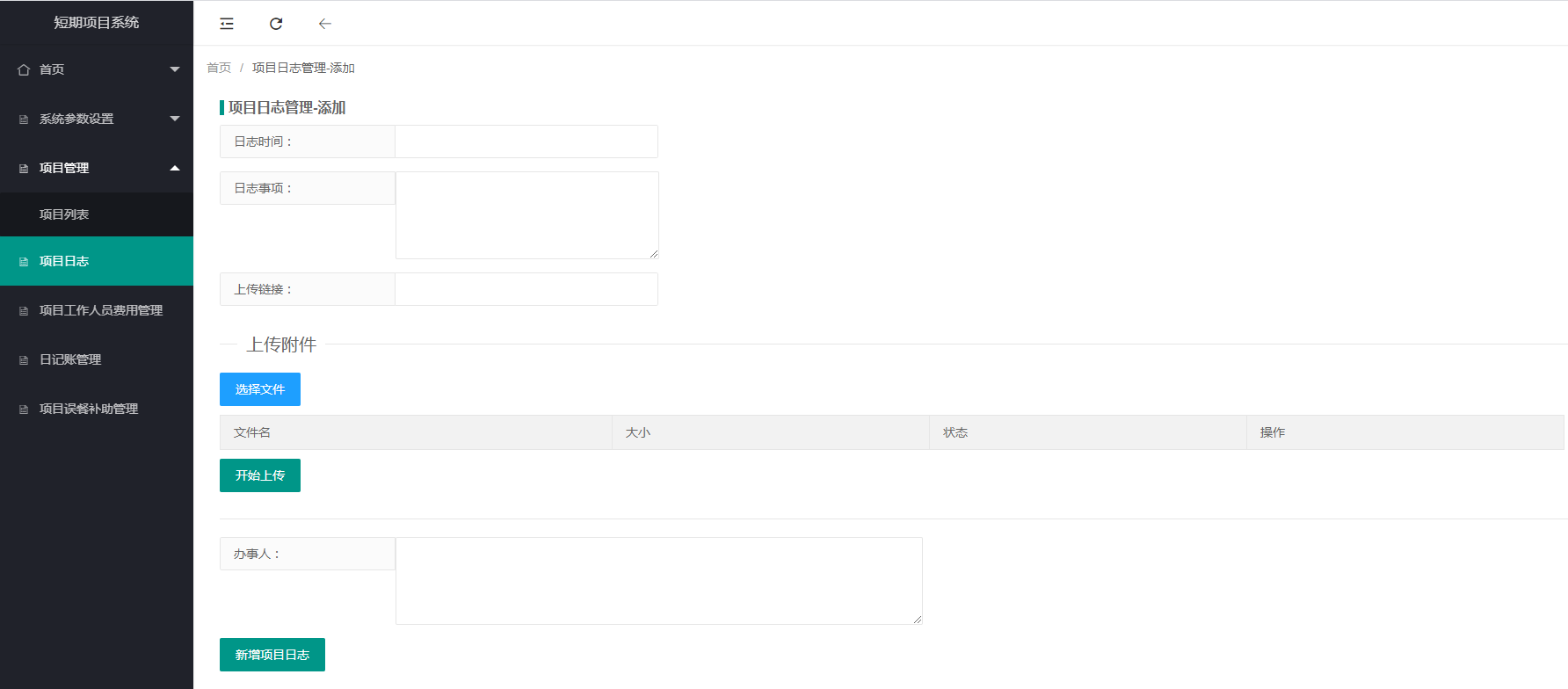1568x689 pixels.
Task: Click the icon beside 项目误餐补助管理
Action: point(24,410)
